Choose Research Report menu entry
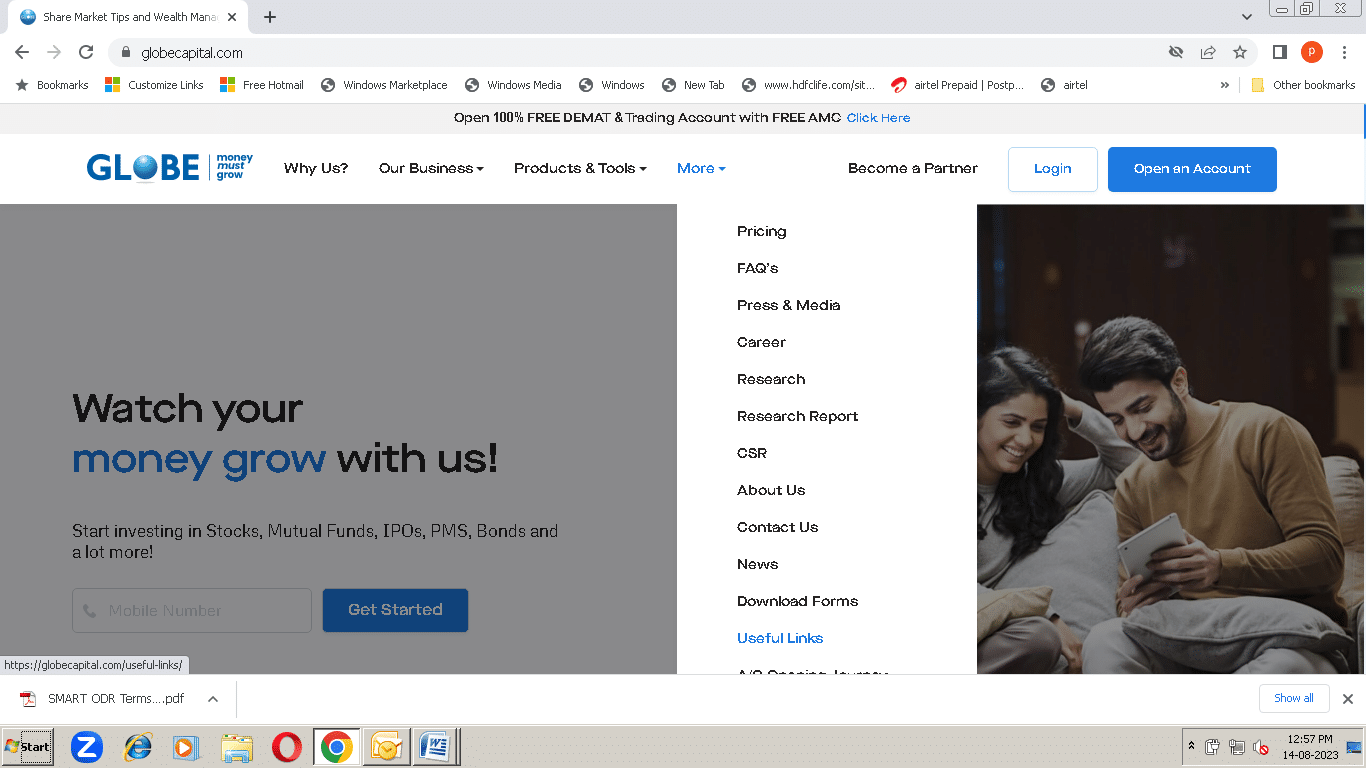 797,416
